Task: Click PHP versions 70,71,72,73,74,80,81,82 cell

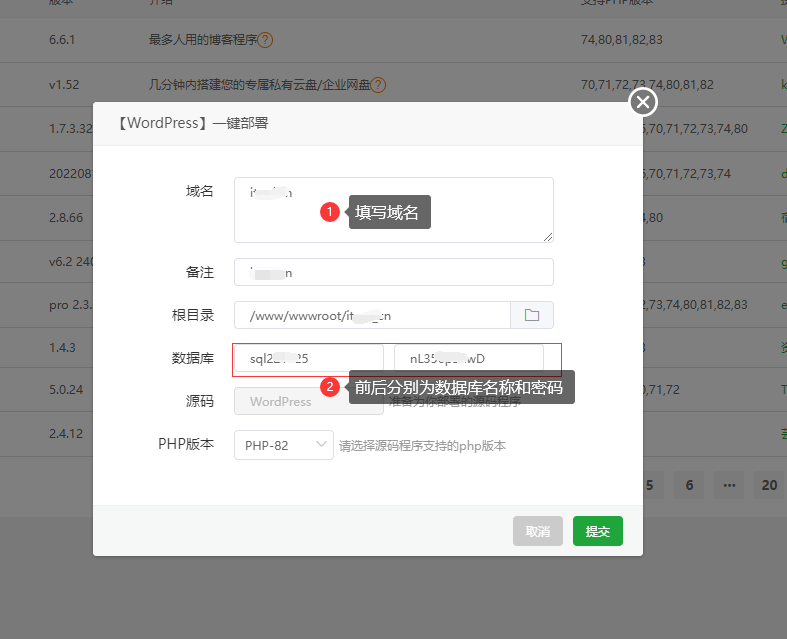Action: pos(647,85)
